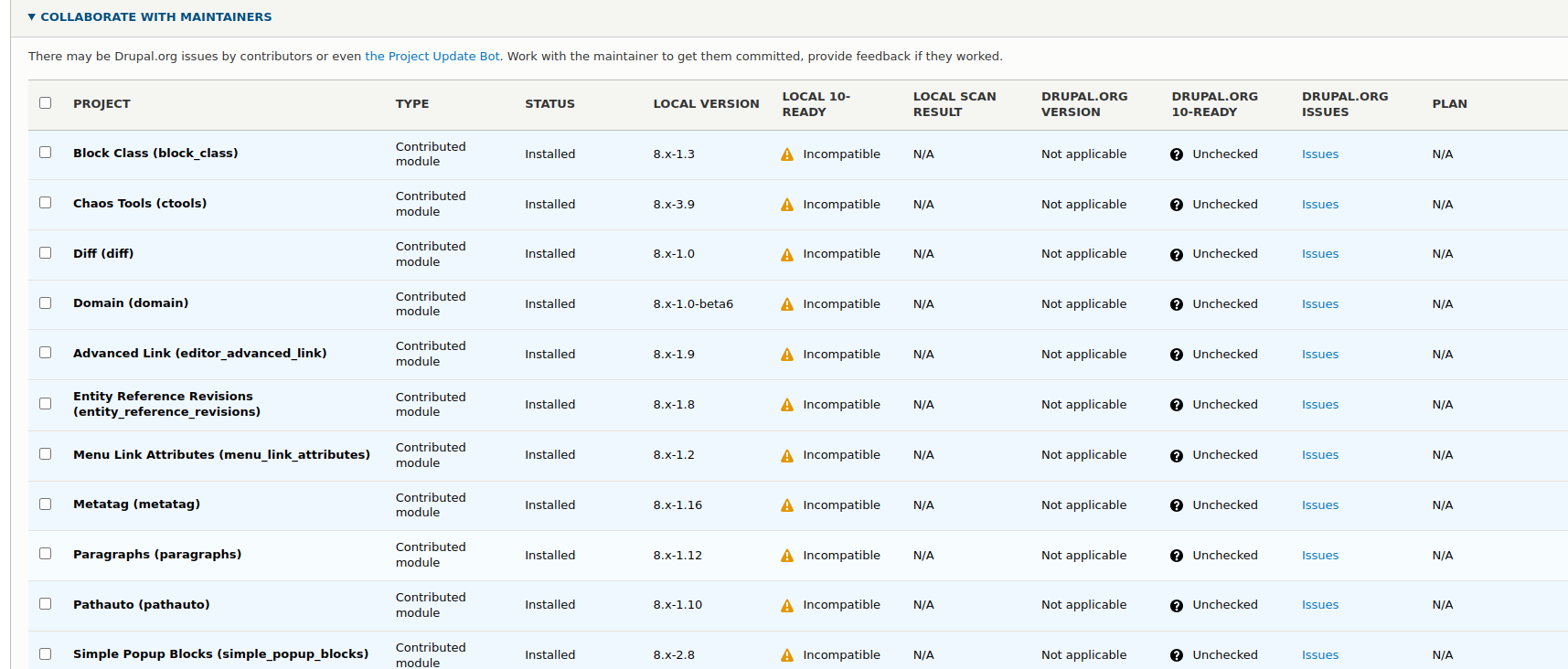The image size is (1568, 669).
Task: Click the question mark icon for Chaos Tools
Action: [1177, 205]
